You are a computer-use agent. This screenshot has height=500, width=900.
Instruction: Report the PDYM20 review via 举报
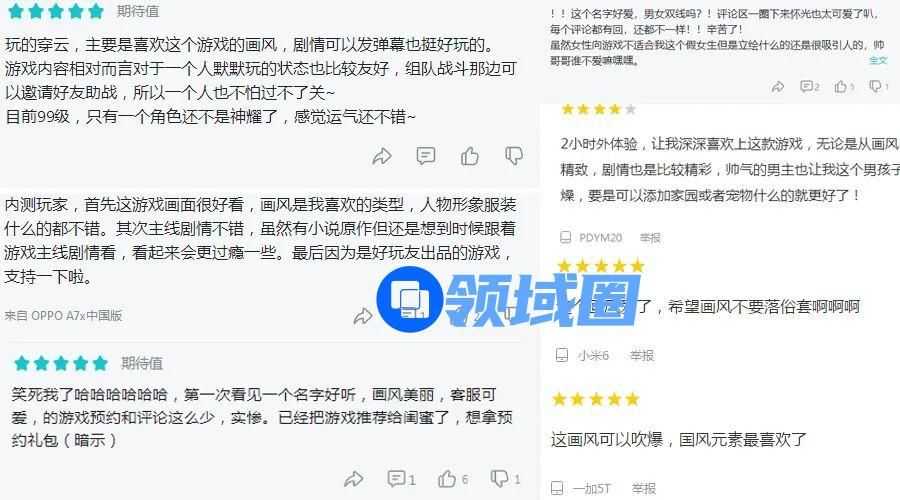(650, 238)
